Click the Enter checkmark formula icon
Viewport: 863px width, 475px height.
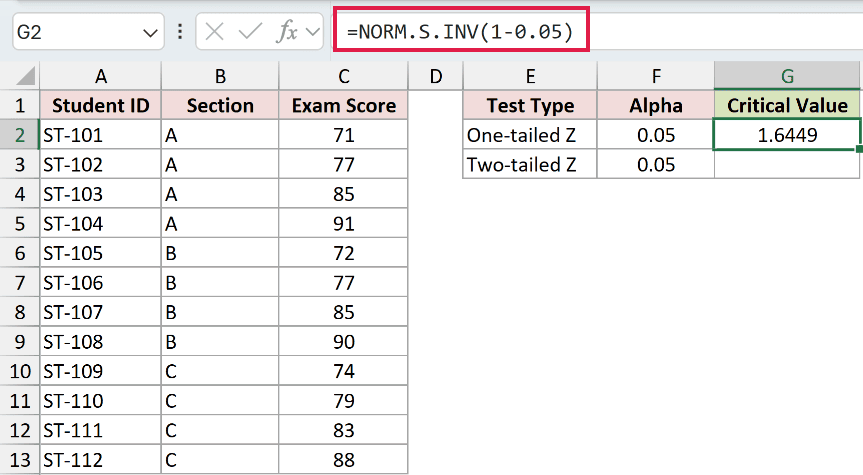[250, 32]
